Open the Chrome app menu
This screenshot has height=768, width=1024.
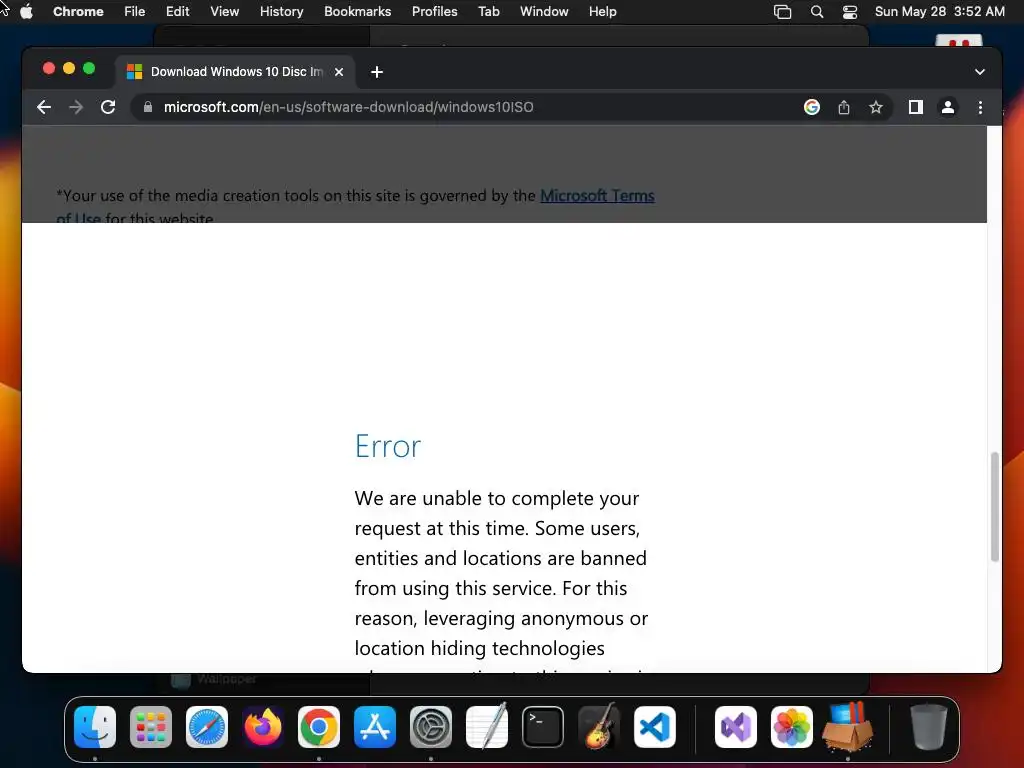point(78,11)
